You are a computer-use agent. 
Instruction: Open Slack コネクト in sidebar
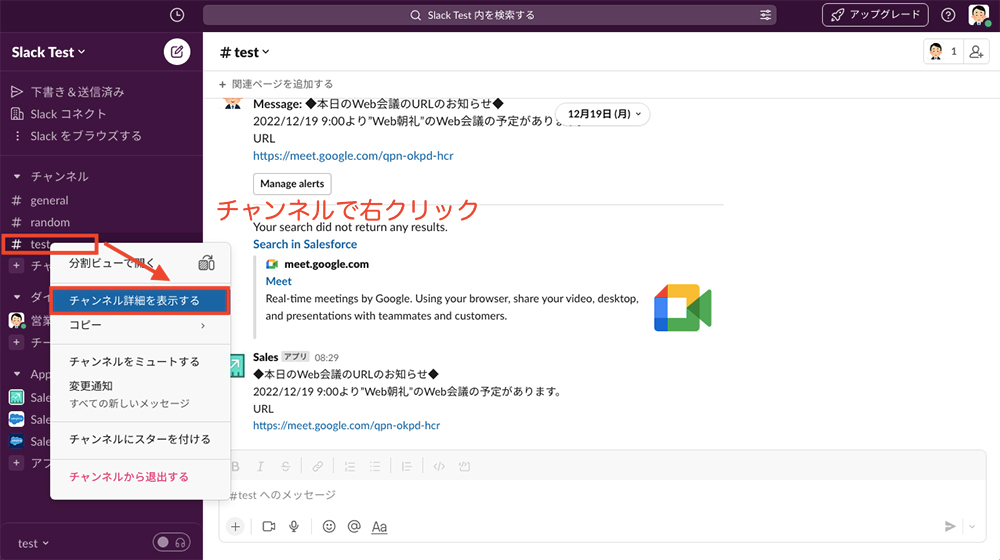[68, 114]
